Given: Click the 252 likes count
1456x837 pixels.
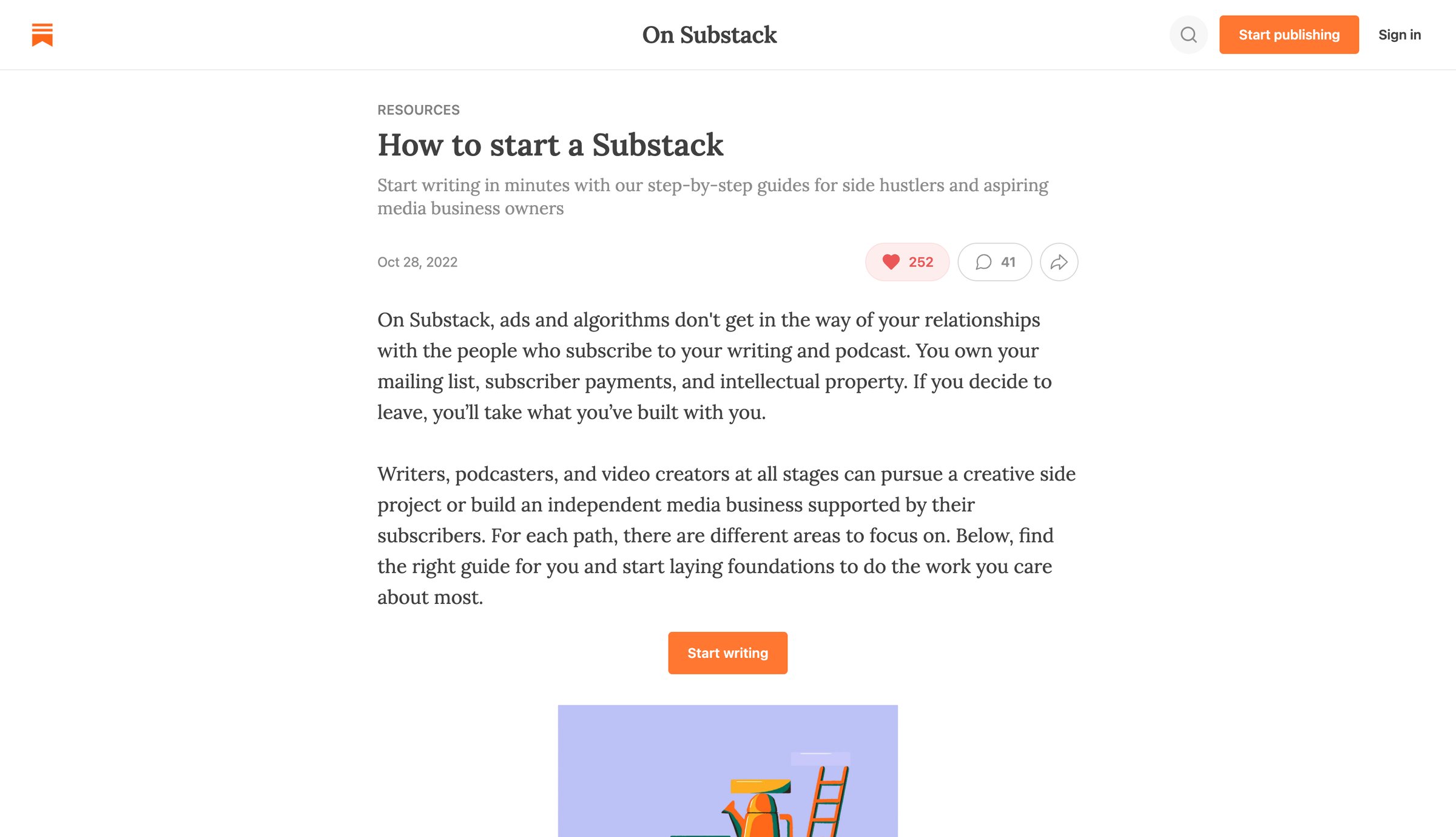Looking at the screenshot, I should (920, 262).
